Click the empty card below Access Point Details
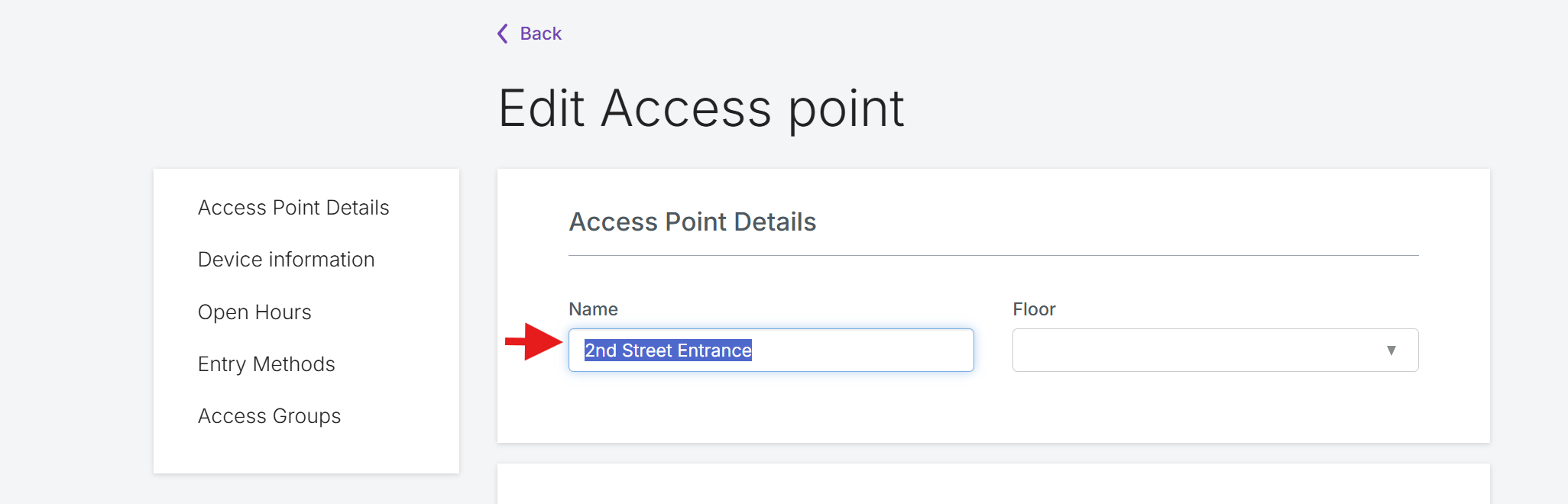This screenshot has width=1568, height=504. click(x=993, y=484)
